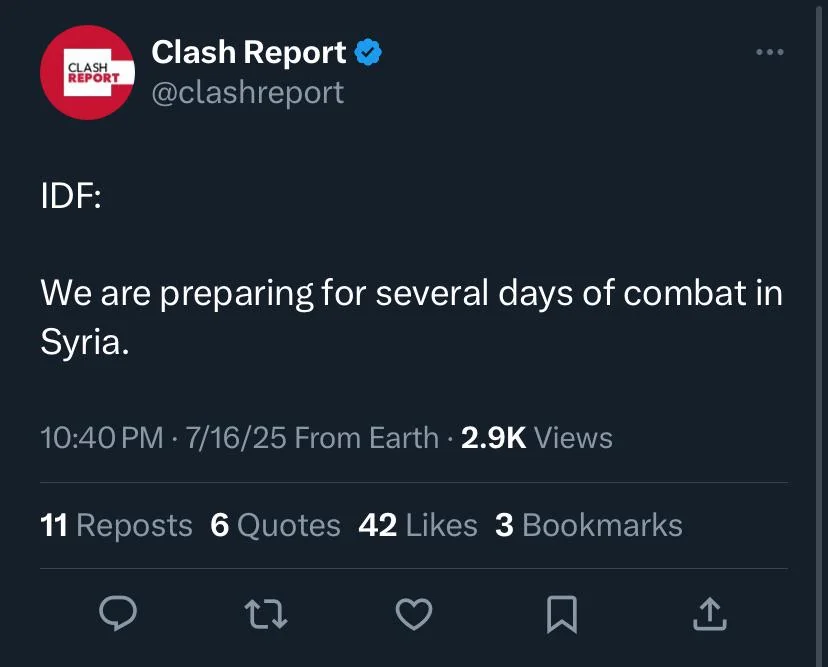Open the 3 Bookmarks count
This screenshot has width=828, height=667.
pyautogui.click(x=589, y=525)
